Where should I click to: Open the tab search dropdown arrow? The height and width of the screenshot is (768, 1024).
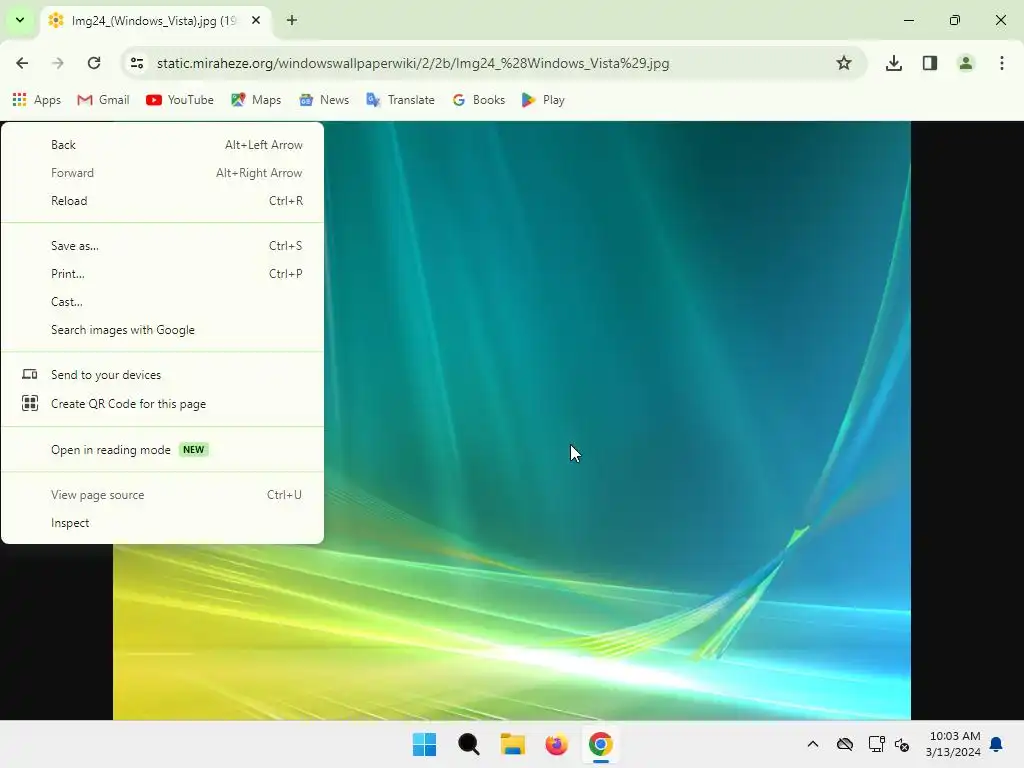(x=20, y=20)
